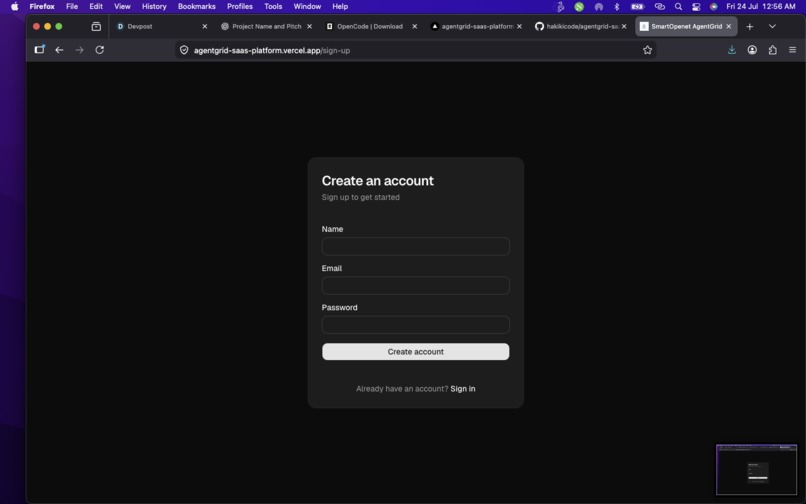The height and width of the screenshot is (504, 806).
Task: Open Bluetooth status in menu bar
Action: point(617,6)
